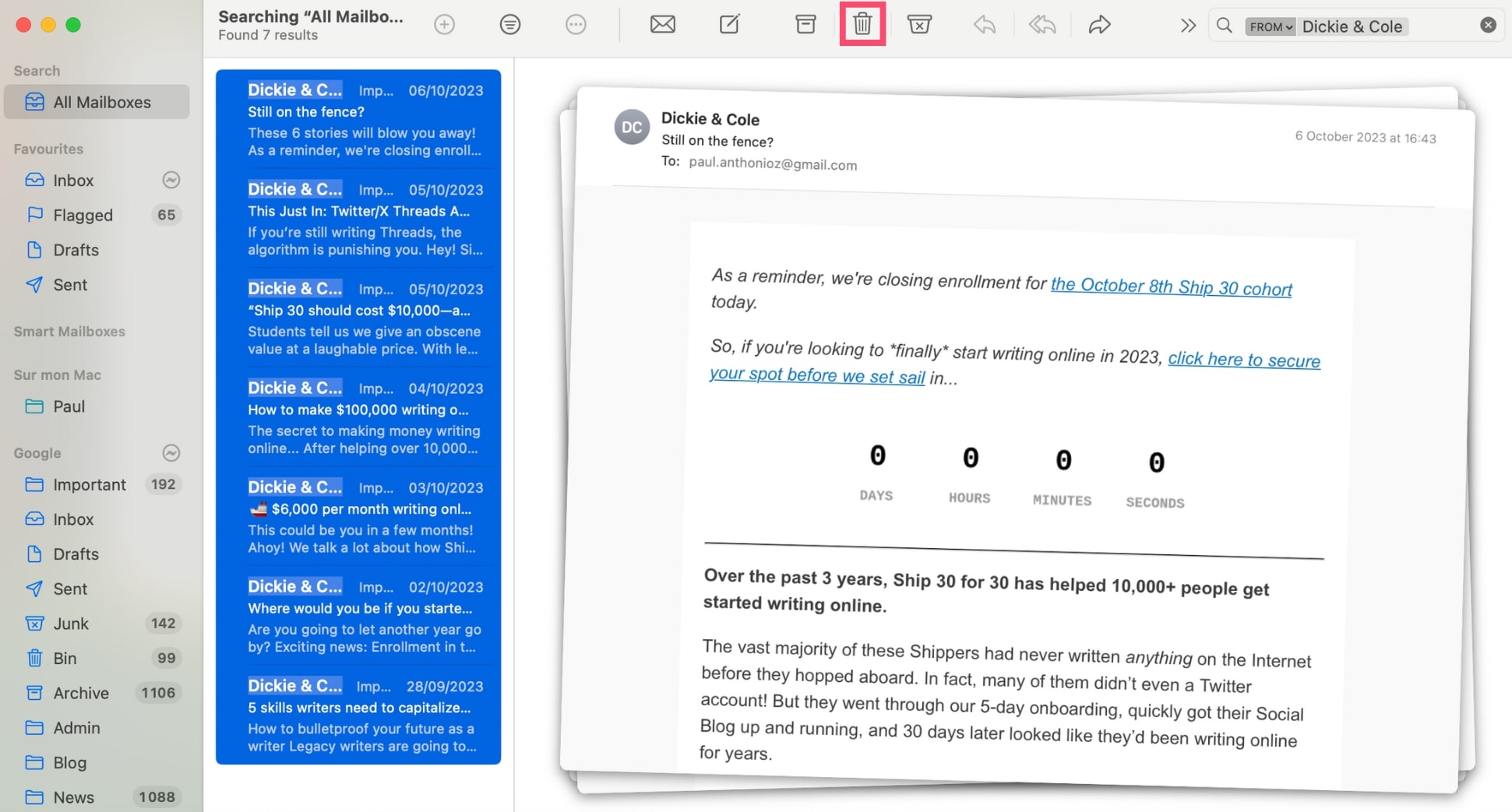
Task: Add search as smart mailbox plus button
Action: click(x=444, y=25)
